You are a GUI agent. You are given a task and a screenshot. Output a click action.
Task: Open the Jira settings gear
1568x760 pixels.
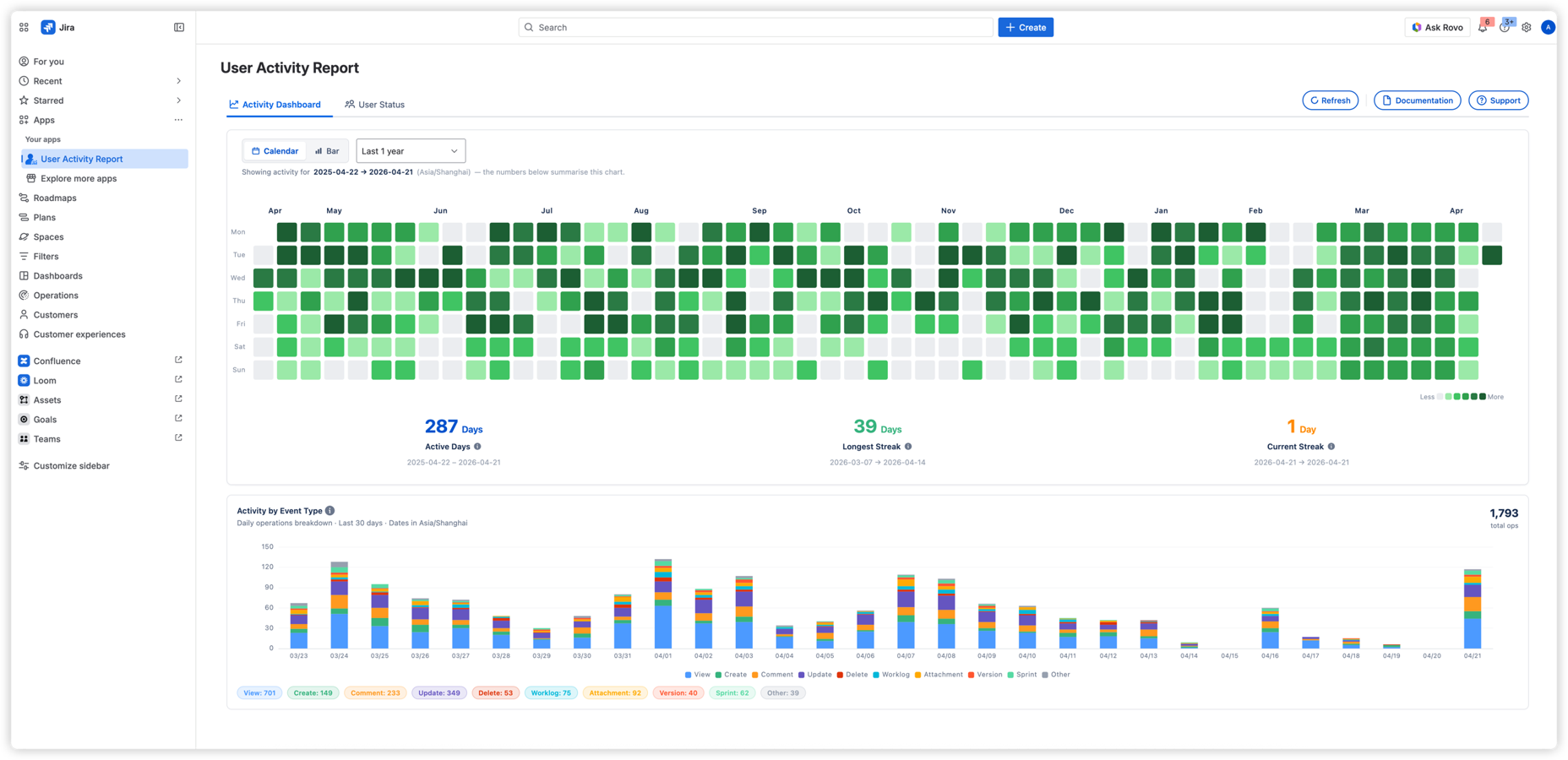pyautogui.click(x=1527, y=27)
